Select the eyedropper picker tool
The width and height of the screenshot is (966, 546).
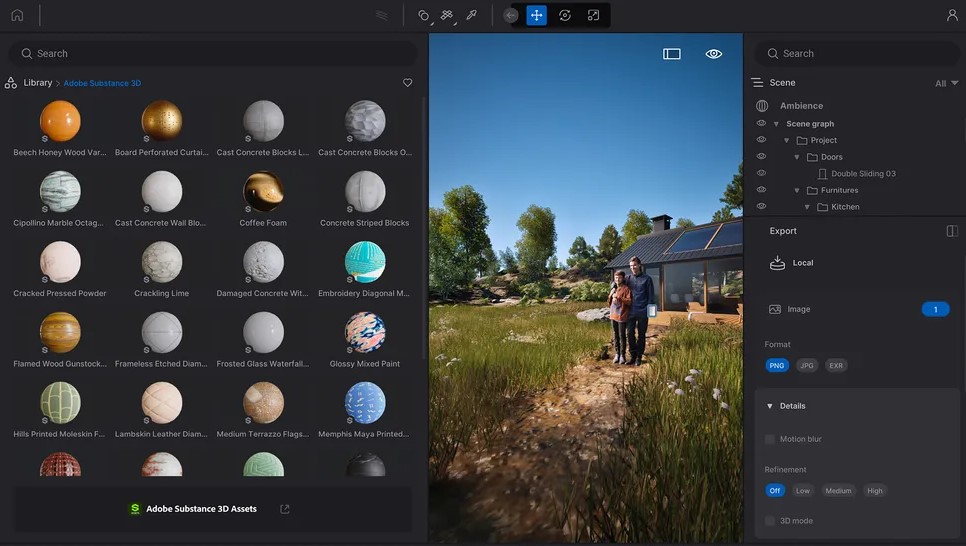tap(472, 15)
